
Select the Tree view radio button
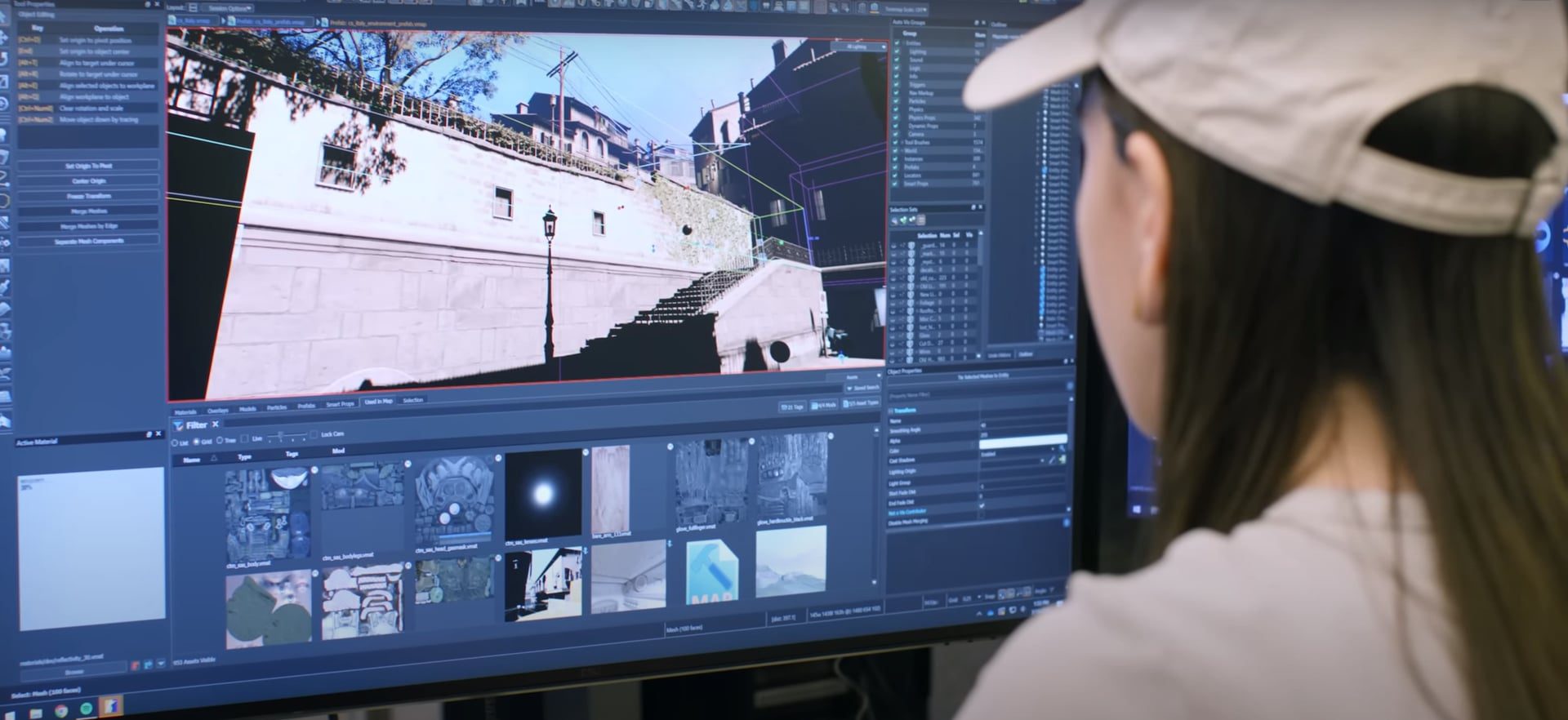coord(220,441)
